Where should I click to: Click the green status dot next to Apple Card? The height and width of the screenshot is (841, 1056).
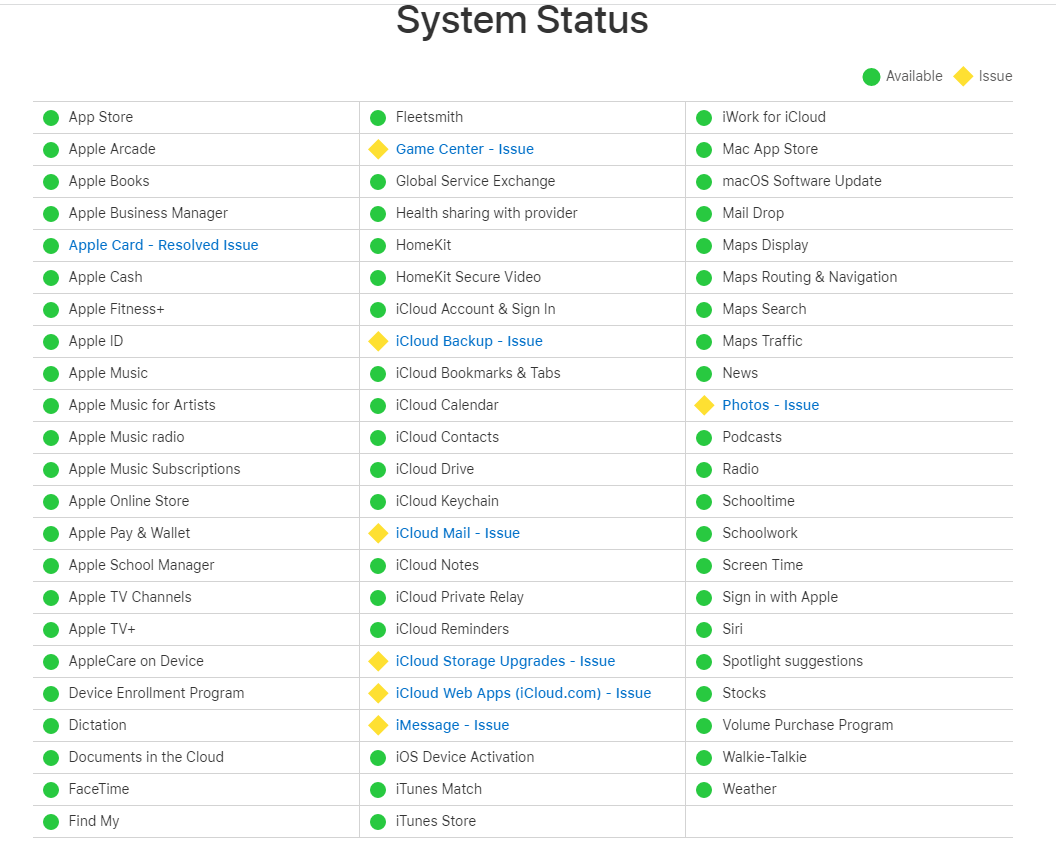tap(51, 246)
